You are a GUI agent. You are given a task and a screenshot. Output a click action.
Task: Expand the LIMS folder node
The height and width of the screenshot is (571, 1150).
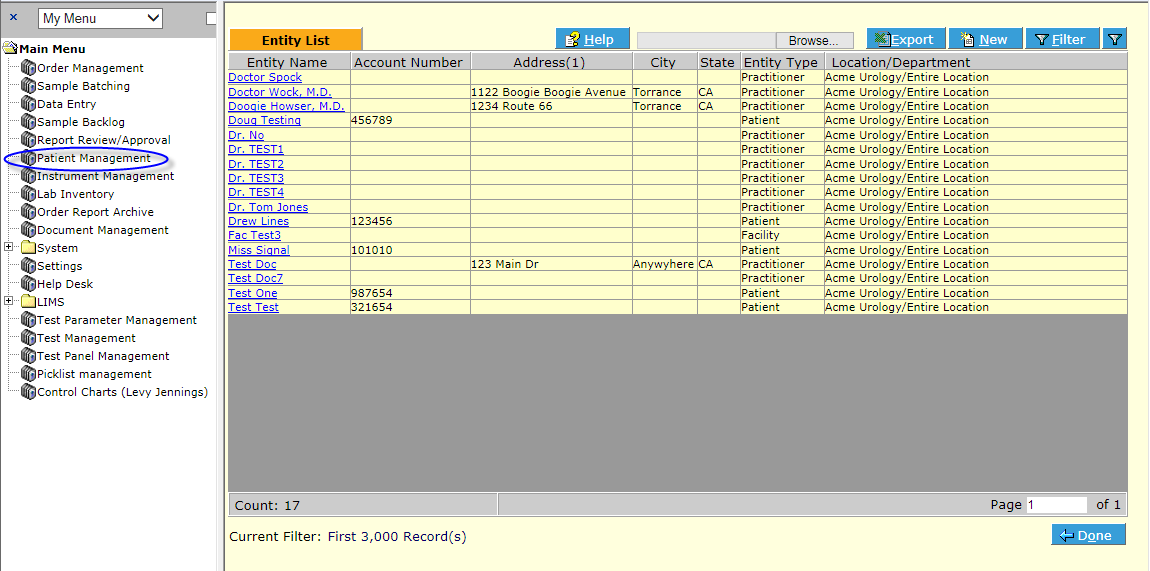9,302
